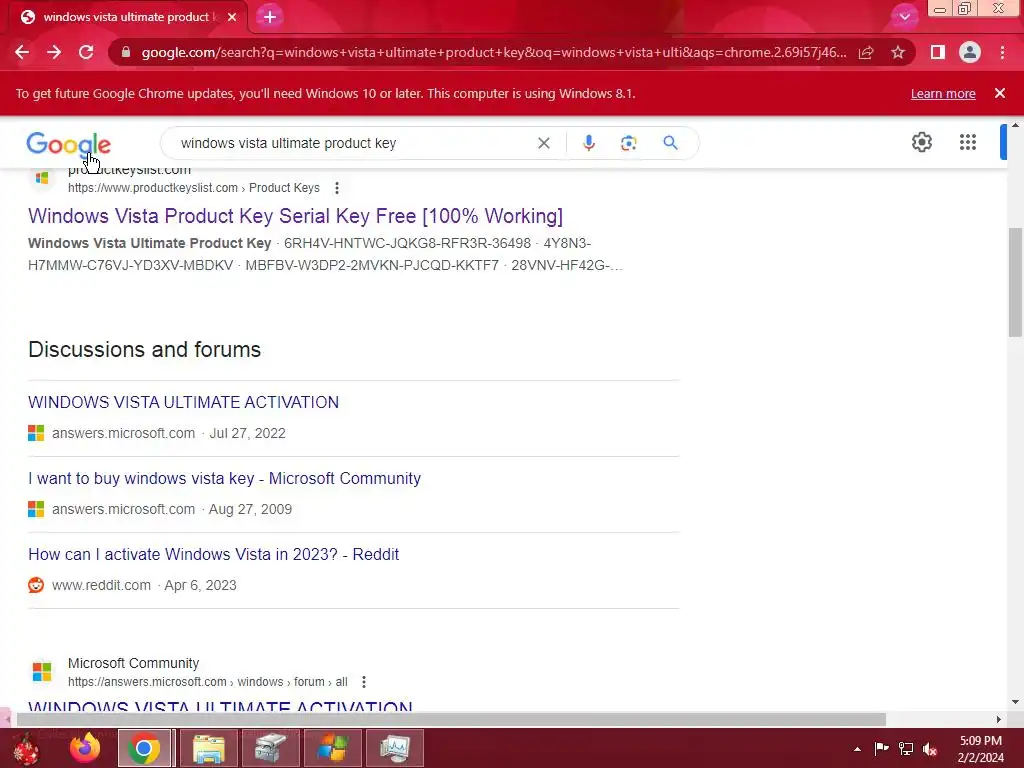Click the horizontal scrollbar at the bottom
This screenshot has width=1024, height=768.
click(451, 720)
